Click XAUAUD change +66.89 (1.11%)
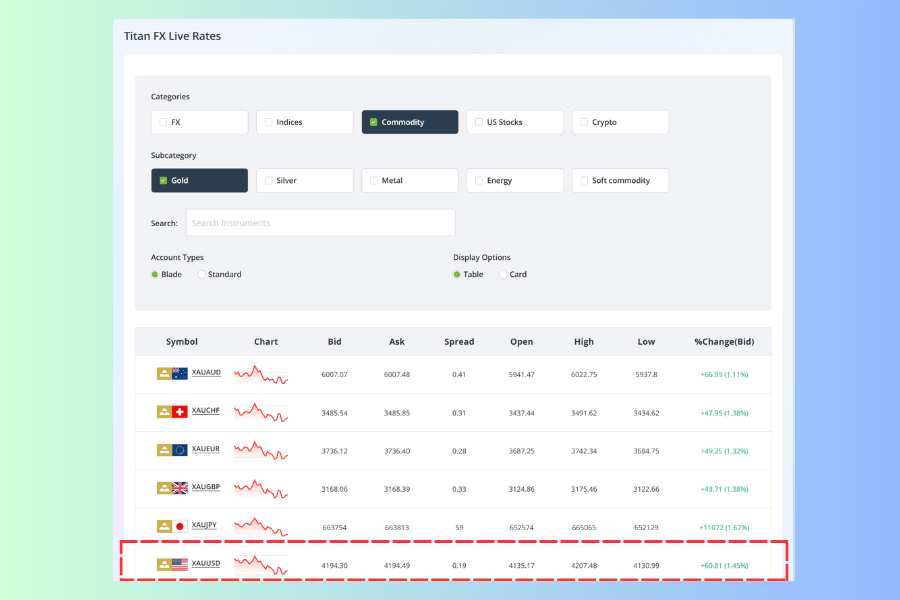This screenshot has width=900, height=600. (724, 374)
